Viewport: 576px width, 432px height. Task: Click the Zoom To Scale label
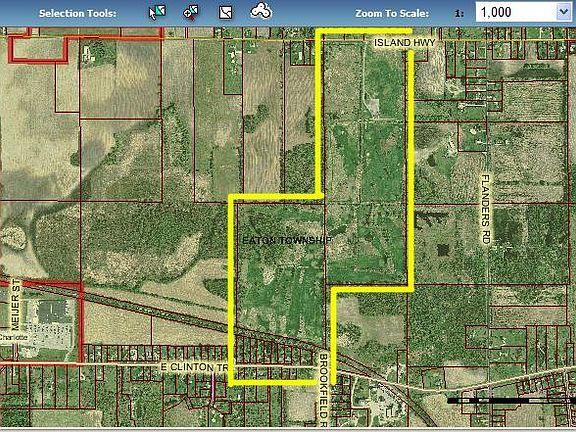[x=392, y=14]
